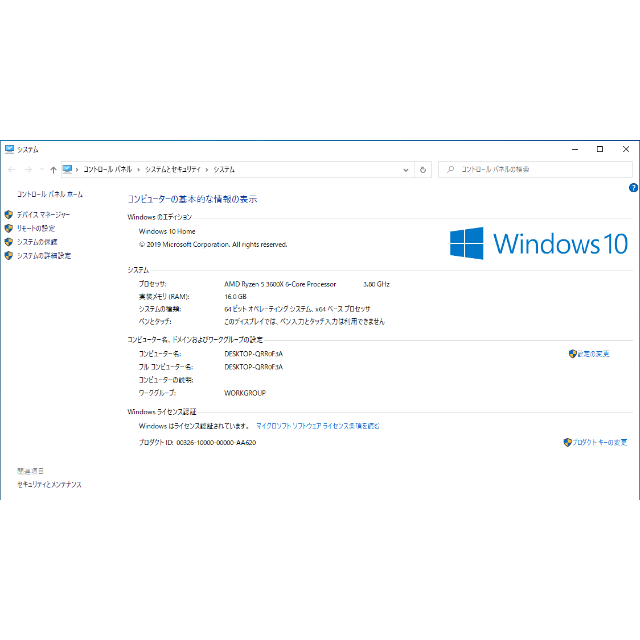Click プロダクト キーの変更 link

(x=599, y=442)
